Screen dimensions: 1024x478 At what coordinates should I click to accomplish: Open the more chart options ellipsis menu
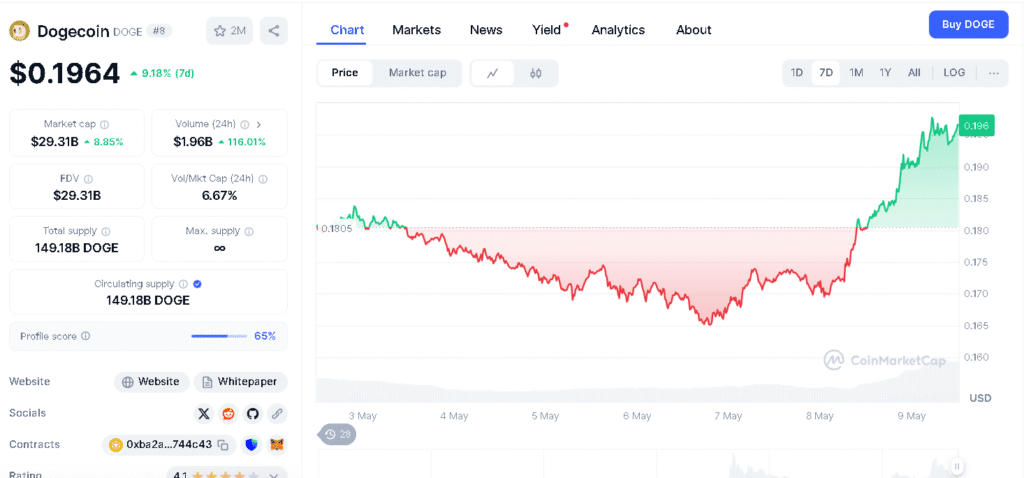(993, 73)
